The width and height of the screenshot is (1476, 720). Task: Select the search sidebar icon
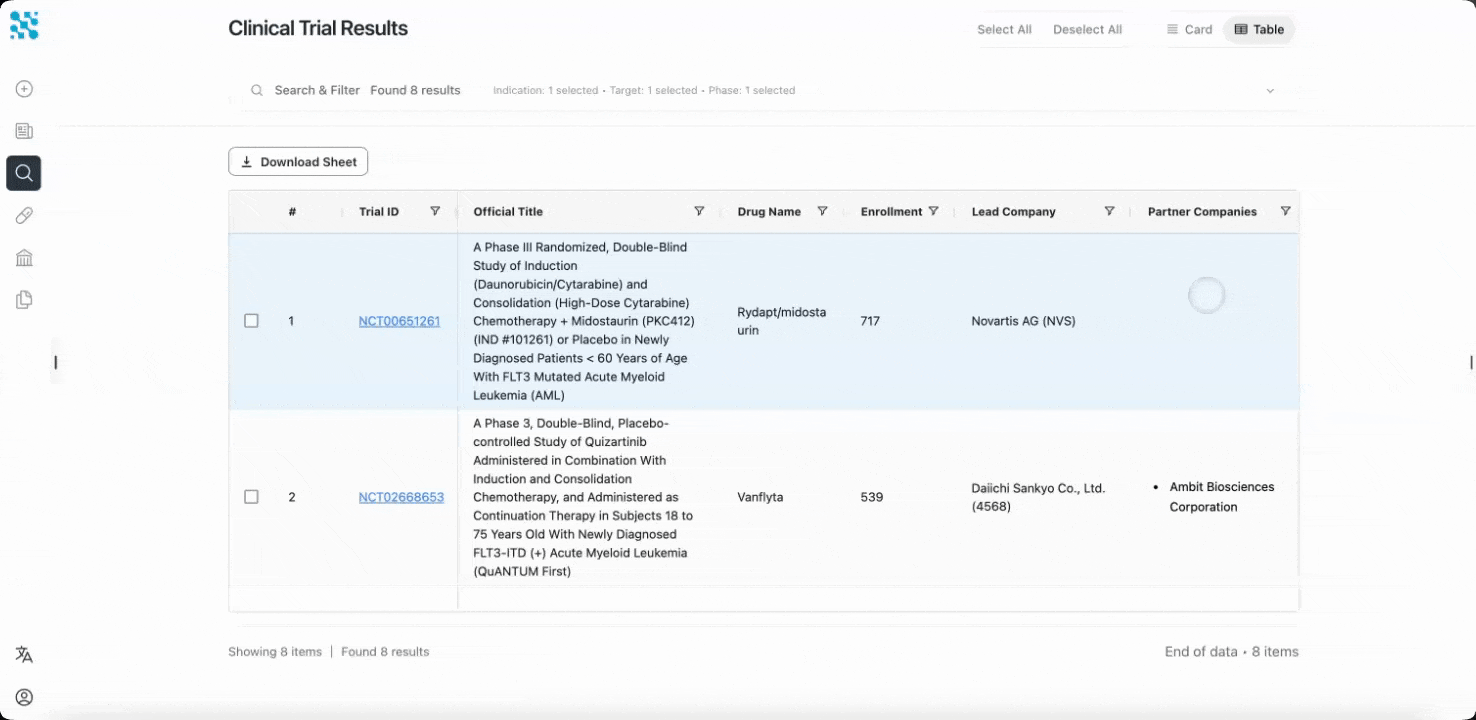(24, 173)
